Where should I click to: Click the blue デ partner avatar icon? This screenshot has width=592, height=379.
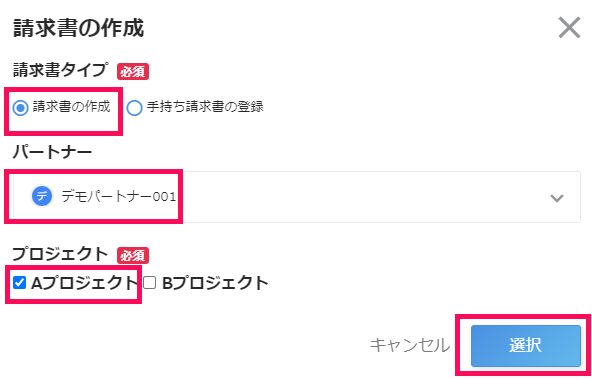tap(42, 197)
